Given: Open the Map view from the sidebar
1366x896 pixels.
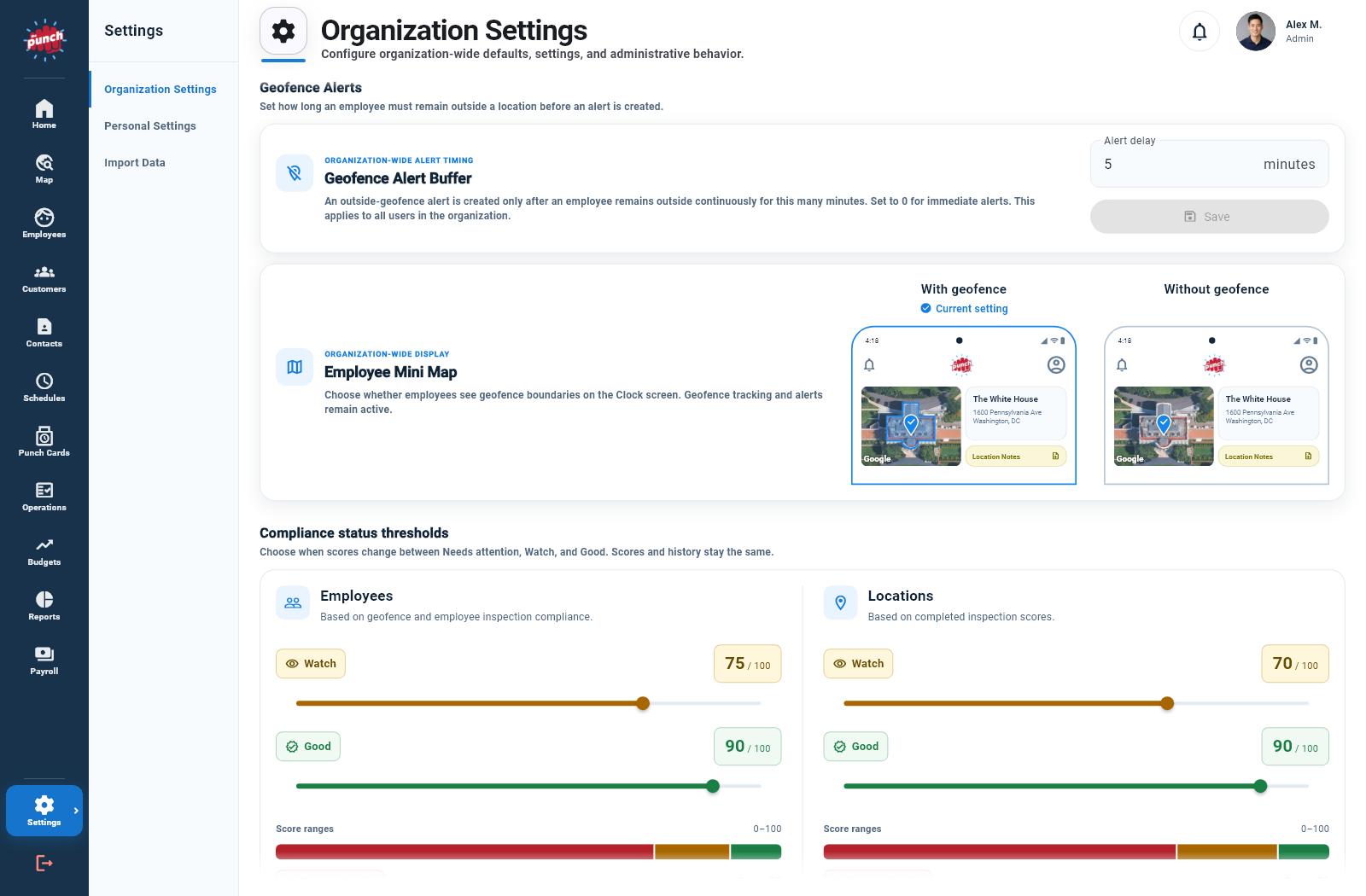Looking at the screenshot, I should [44, 169].
